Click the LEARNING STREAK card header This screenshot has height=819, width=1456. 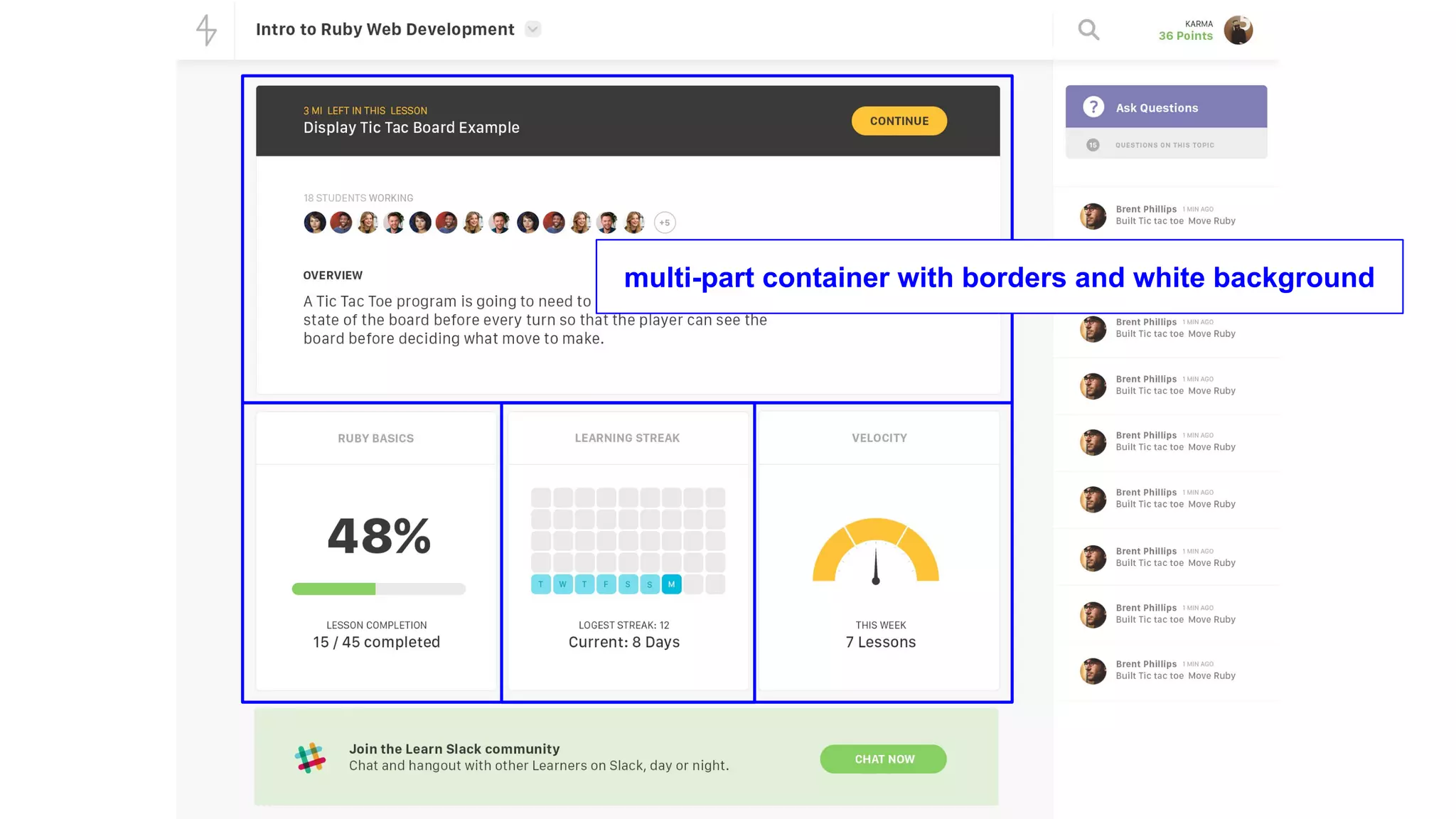[x=627, y=438]
